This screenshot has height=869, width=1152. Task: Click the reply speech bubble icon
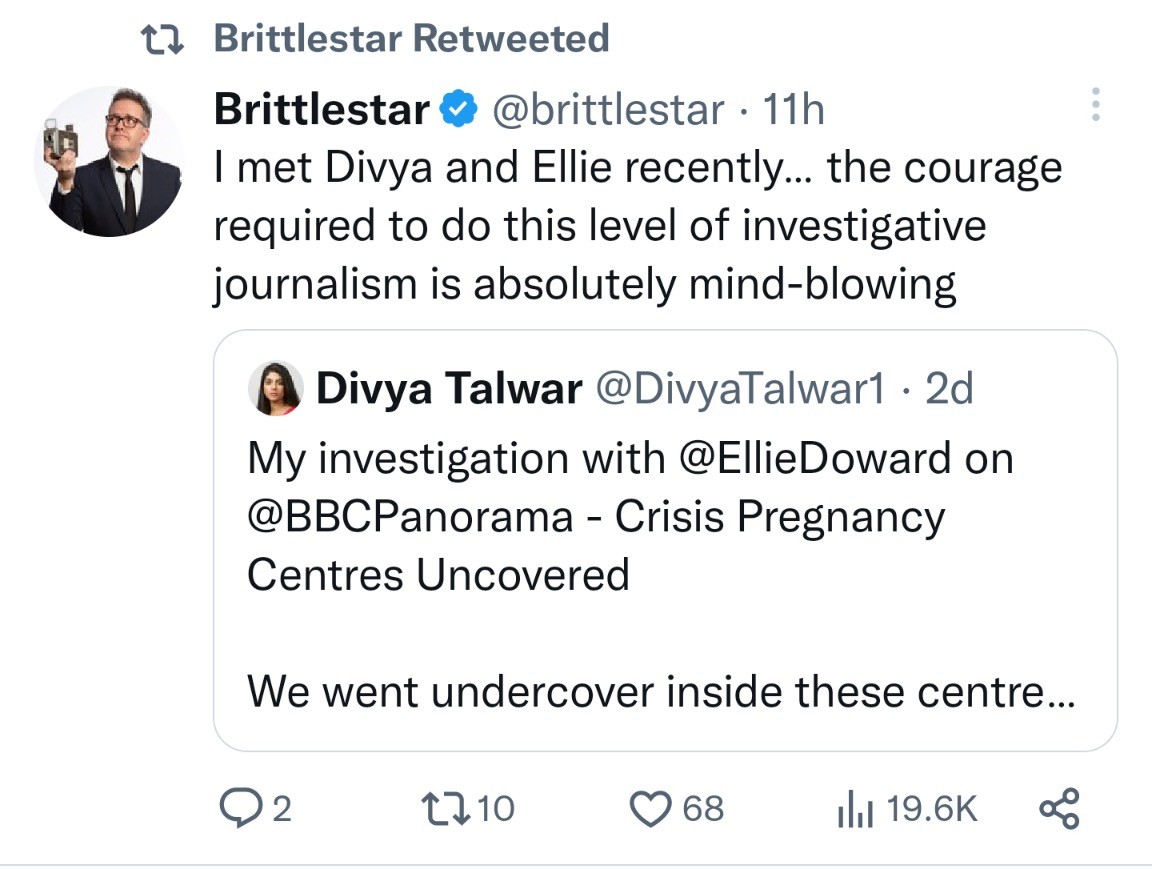point(240,808)
